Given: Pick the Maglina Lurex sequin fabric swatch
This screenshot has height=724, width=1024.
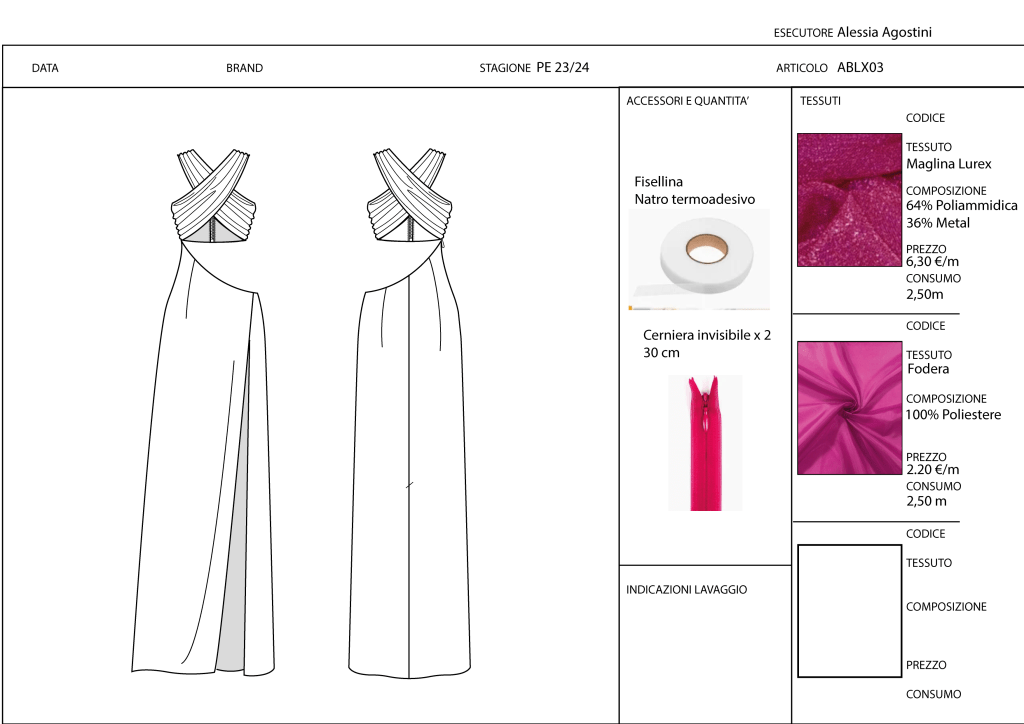Looking at the screenshot, I should click(849, 200).
